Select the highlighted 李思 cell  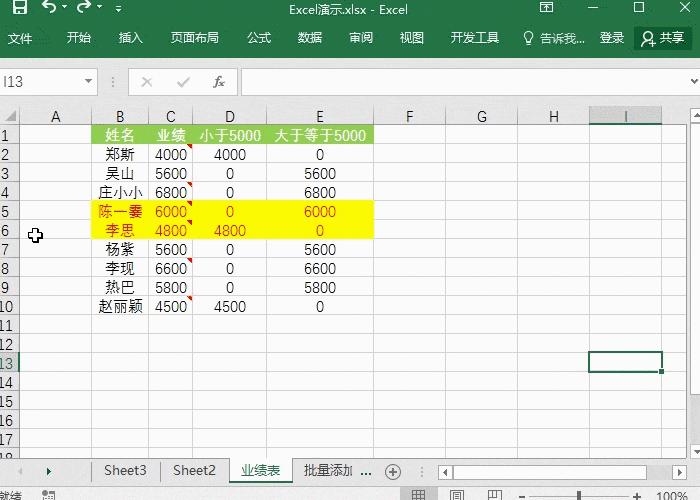(120, 230)
